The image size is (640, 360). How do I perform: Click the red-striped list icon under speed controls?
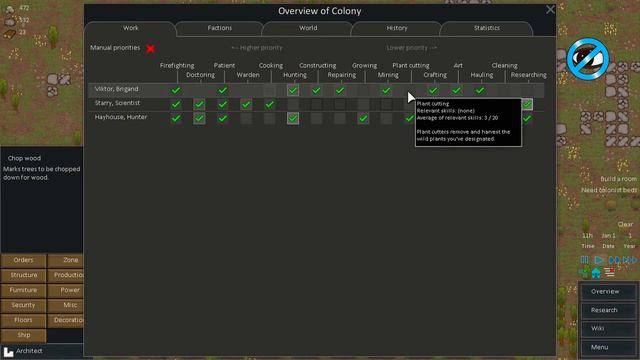[x=609, y=272]
